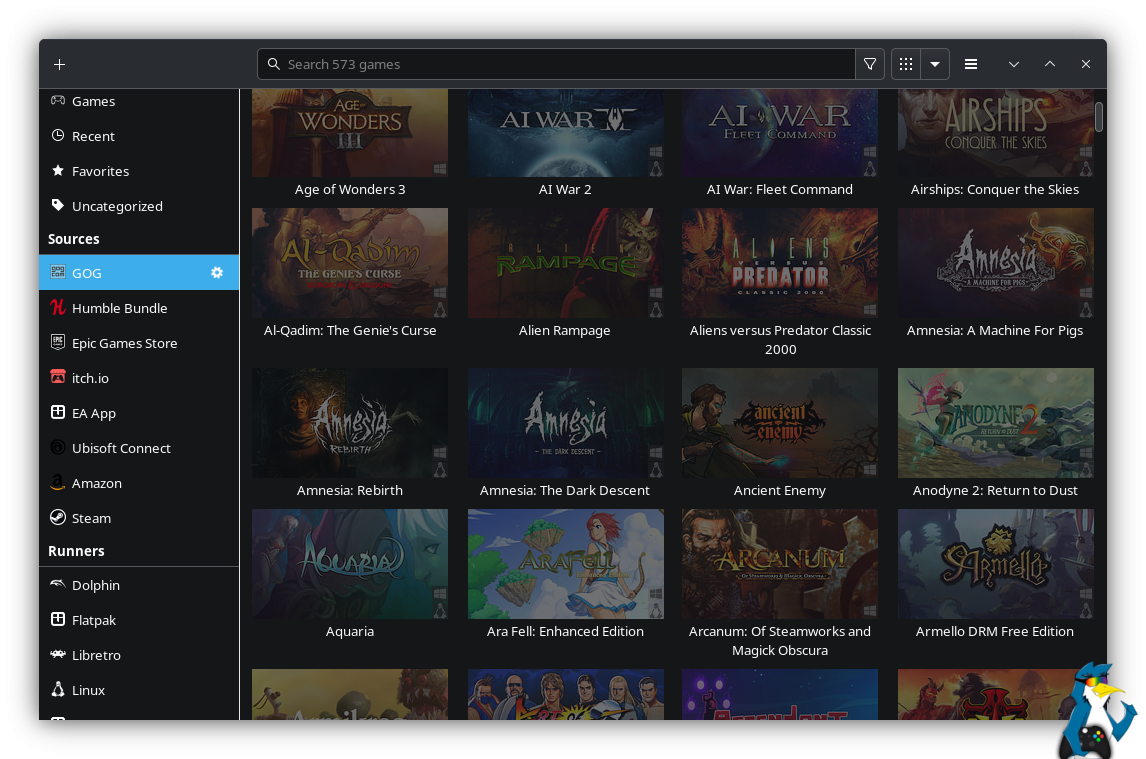Open the itch.io source
Screen dimensions: 1146x759
click(x=90, y=378)
